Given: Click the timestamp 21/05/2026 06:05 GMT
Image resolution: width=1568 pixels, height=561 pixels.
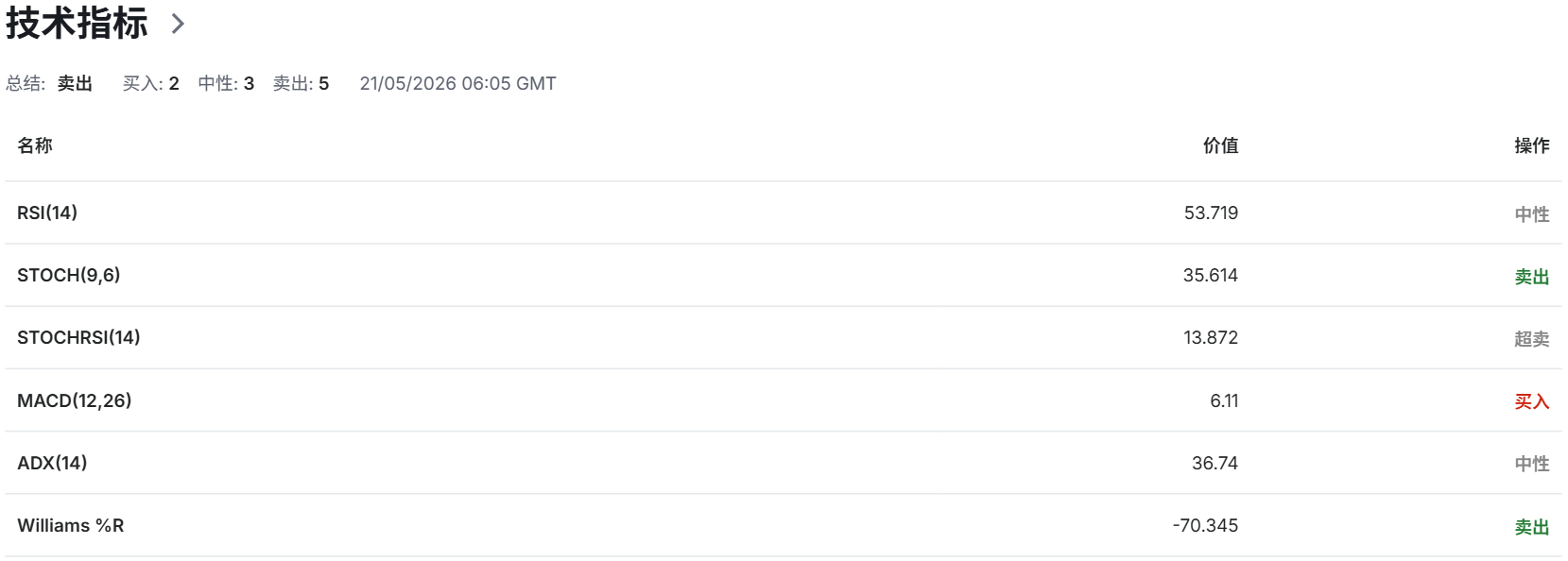Looking at the screenshot, I should 457,83.
